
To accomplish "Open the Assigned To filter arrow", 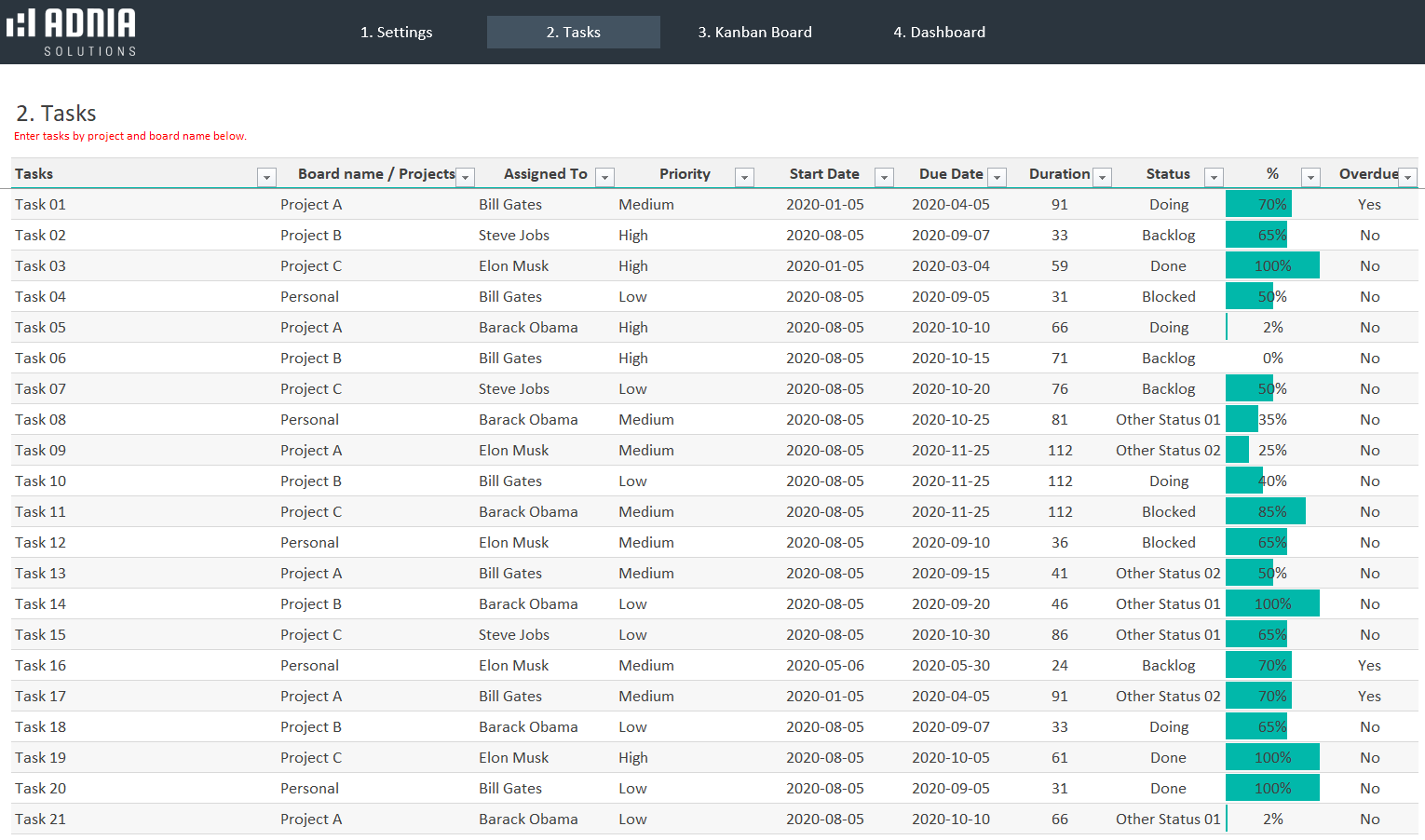I will [604, 177].
